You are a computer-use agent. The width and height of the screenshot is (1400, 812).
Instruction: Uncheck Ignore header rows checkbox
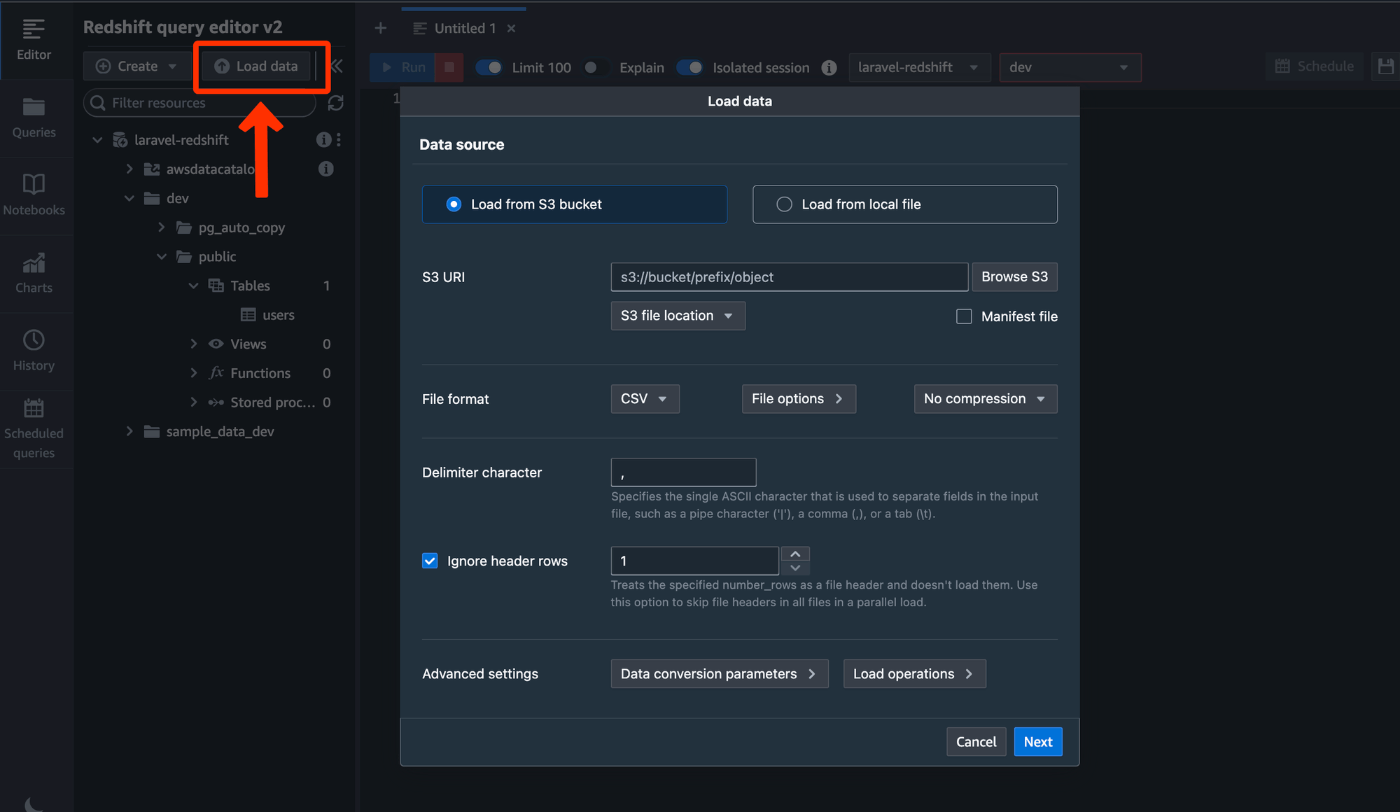(430, 561)
